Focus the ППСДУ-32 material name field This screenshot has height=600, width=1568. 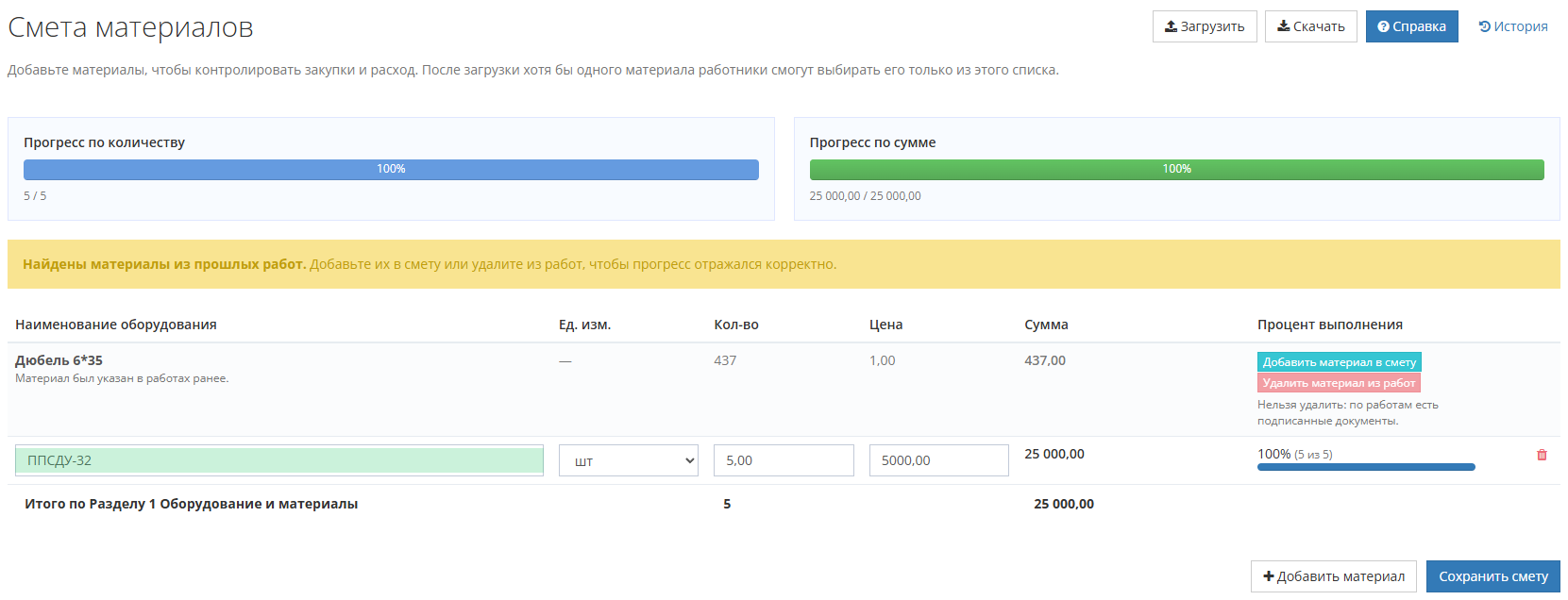[279, 460]
